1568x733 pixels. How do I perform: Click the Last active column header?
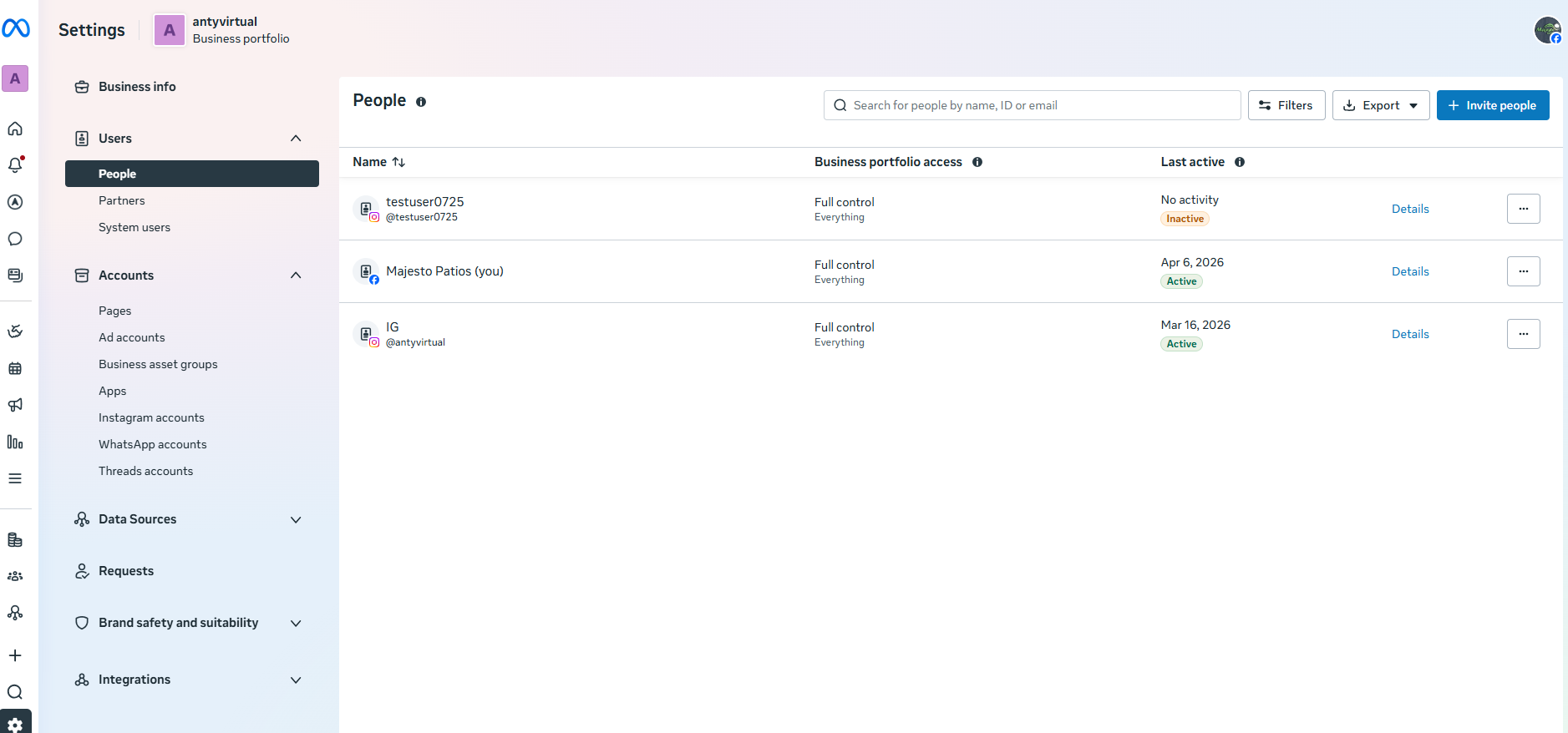pyautogui.click(x=1193, y=162)
